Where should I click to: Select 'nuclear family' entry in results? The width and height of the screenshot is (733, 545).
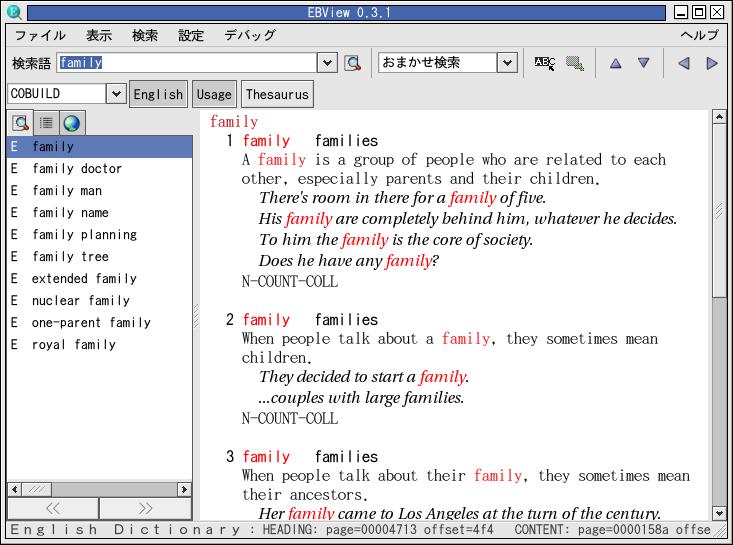[x=80, y=301]
